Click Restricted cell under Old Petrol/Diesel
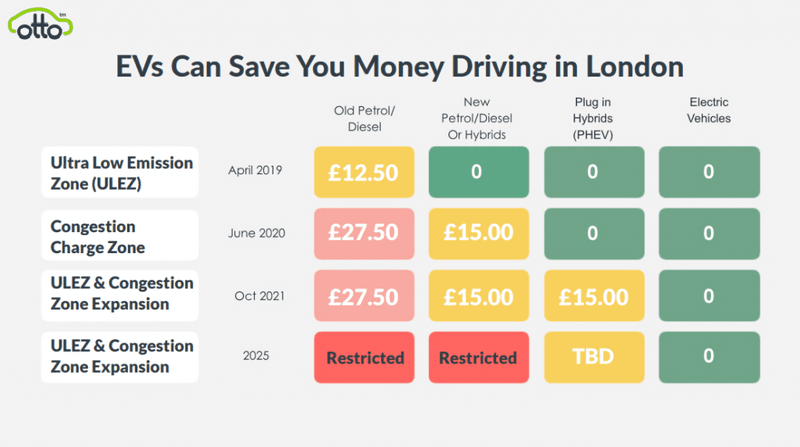The height and width of the screenshot is (447, 800). click(364, 357)
